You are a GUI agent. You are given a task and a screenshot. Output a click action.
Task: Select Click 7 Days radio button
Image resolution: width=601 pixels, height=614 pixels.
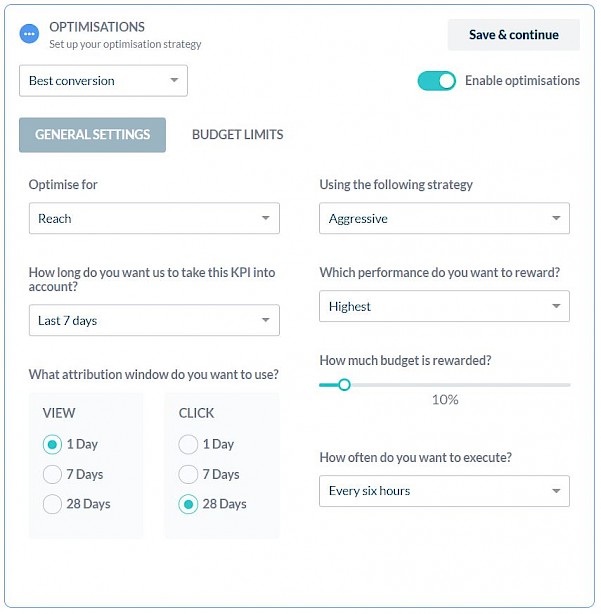[188, 474]
